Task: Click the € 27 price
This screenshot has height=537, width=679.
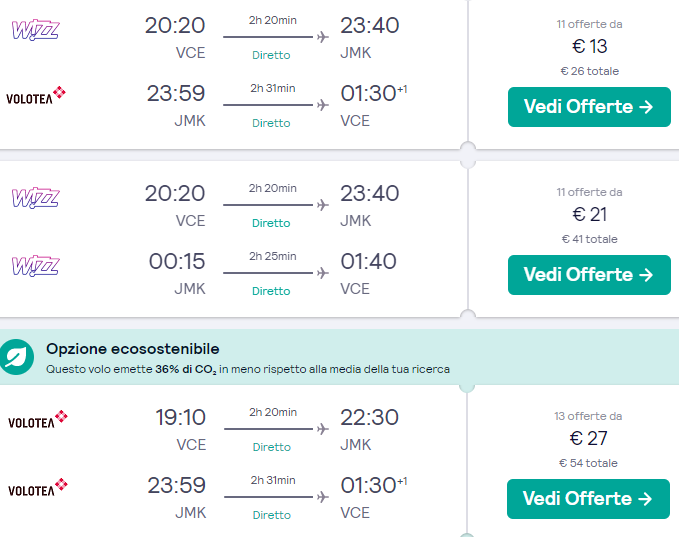Action: (x=589, y=438)
